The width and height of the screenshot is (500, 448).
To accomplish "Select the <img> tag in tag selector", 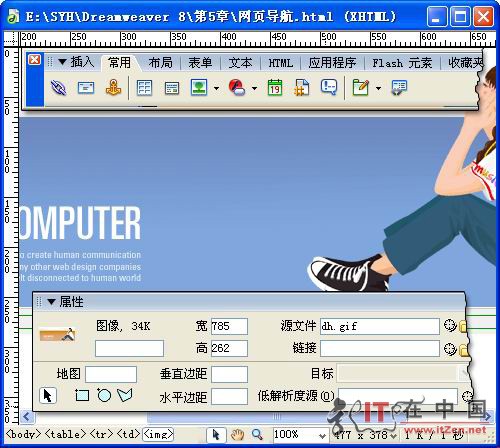I will click(159, 434).
